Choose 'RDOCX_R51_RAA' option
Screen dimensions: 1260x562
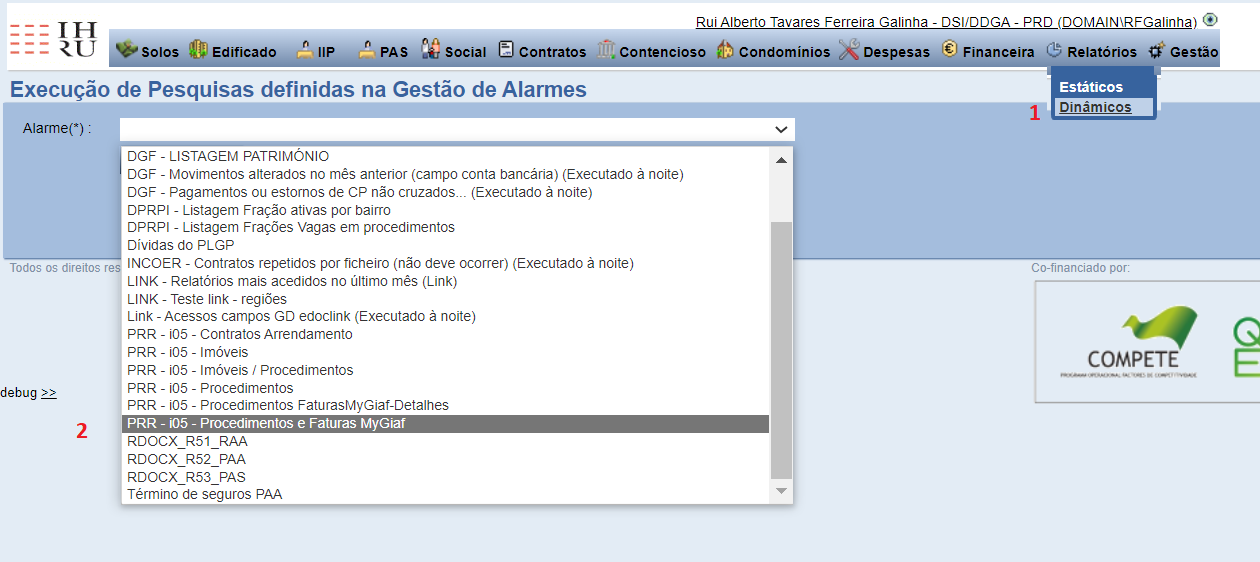point(187,441)
